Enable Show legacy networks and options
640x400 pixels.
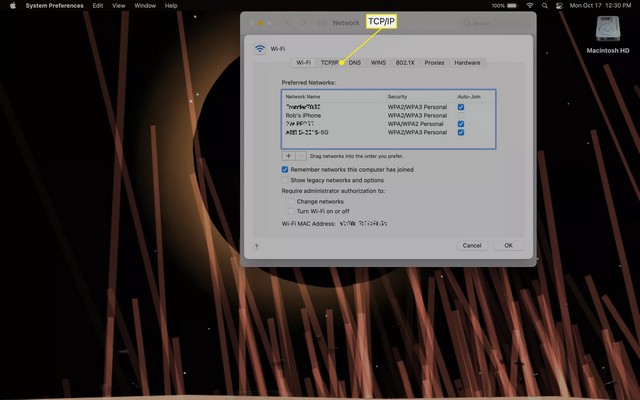pyautogui.click(x=285, y=180)
